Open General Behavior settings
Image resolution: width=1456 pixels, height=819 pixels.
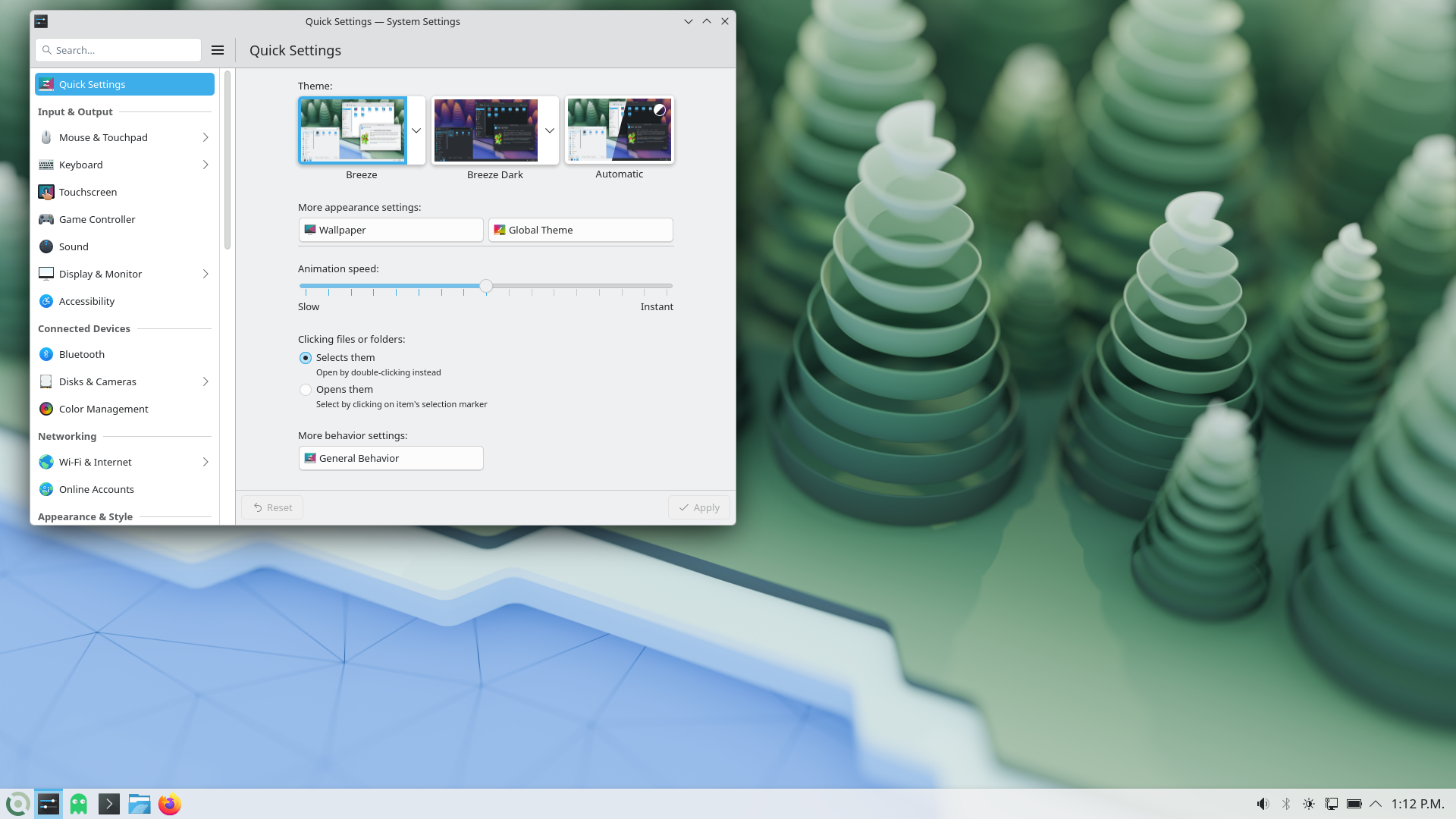point(391,458)
